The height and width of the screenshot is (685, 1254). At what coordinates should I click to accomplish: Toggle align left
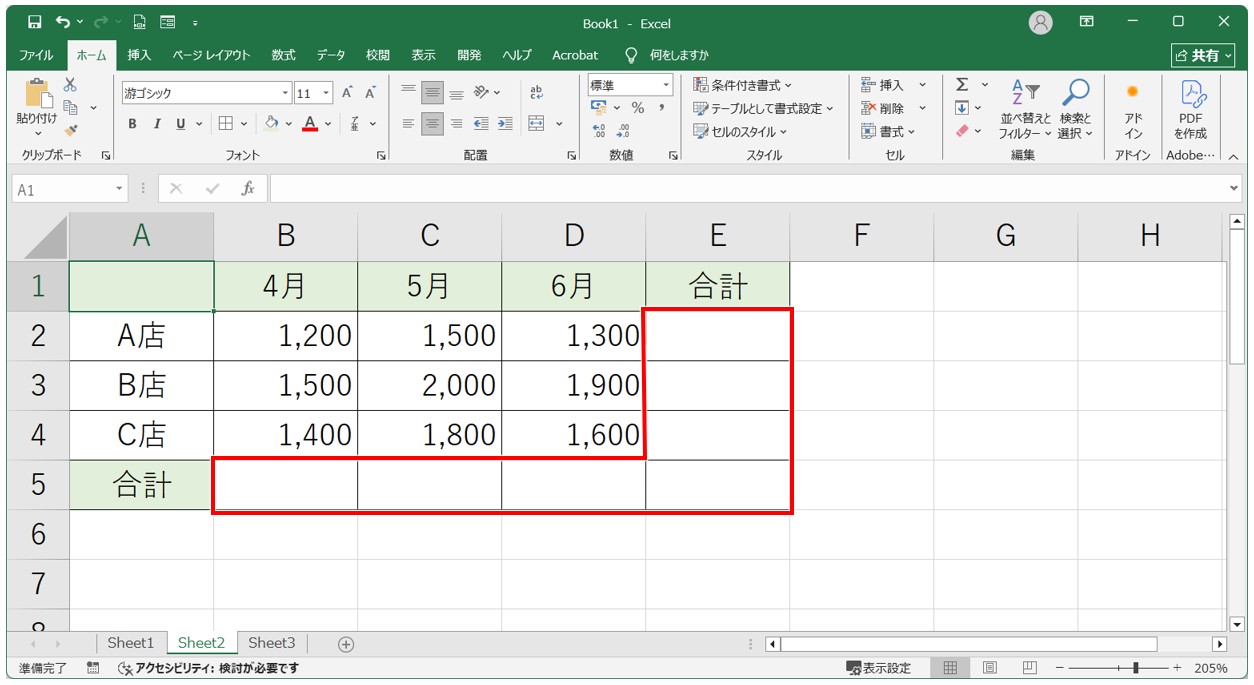pyautogui.click(x=408, y=124)
